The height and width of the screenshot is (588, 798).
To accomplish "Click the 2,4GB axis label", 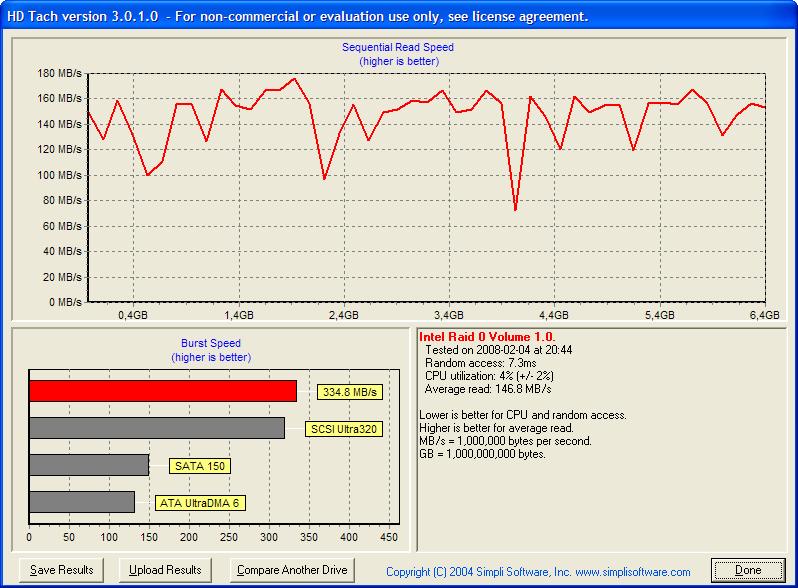I will click(344, 315).
